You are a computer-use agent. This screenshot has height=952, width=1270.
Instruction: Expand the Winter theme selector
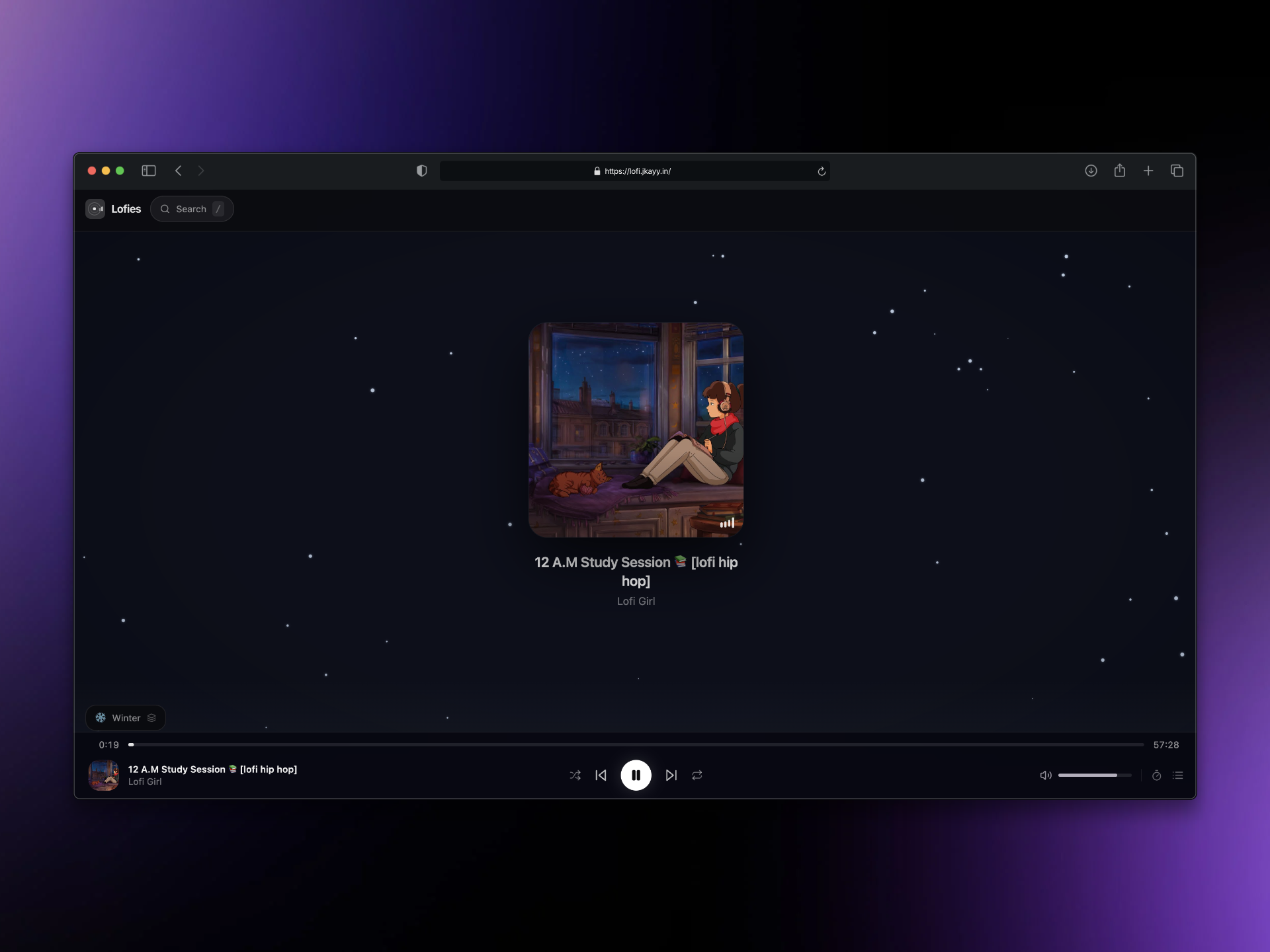[126, 718]
